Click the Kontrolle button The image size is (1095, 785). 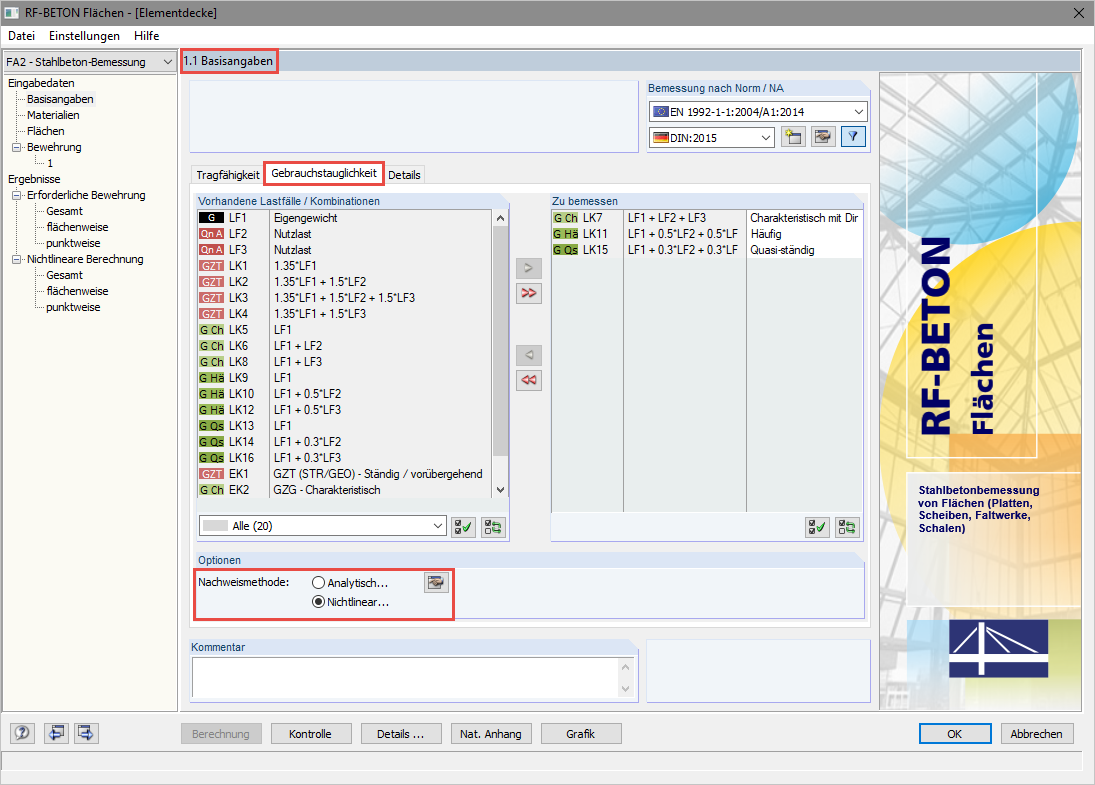310,734
